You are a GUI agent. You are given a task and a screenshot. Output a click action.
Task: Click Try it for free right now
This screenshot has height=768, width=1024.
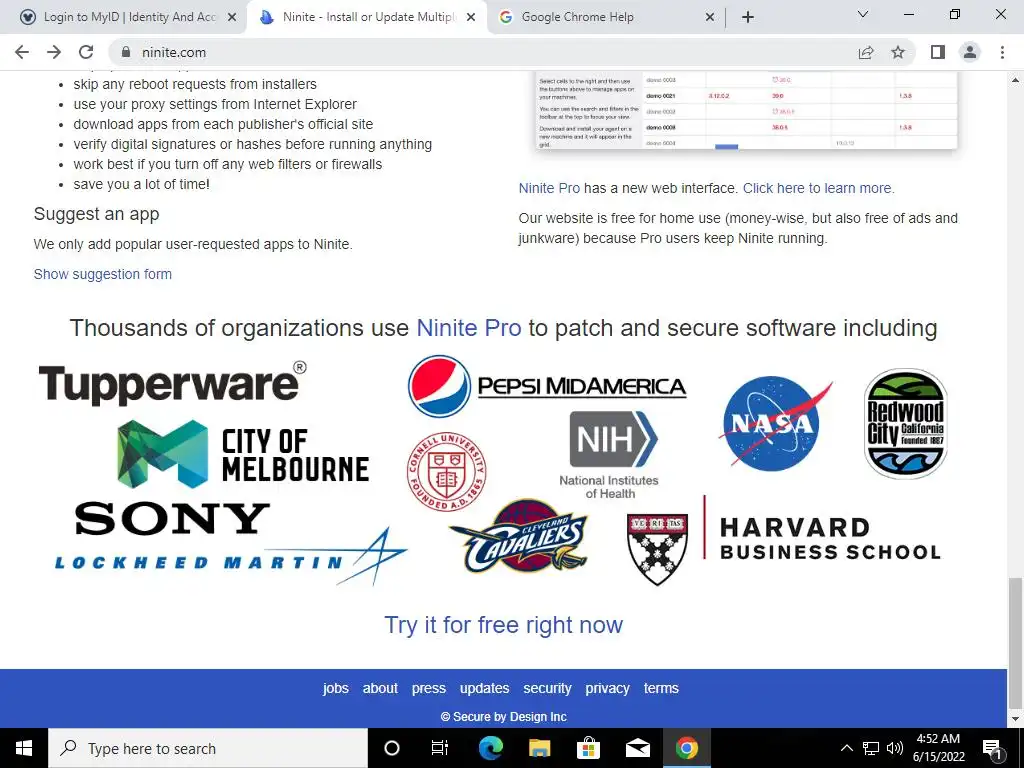[x=504, y=625]
